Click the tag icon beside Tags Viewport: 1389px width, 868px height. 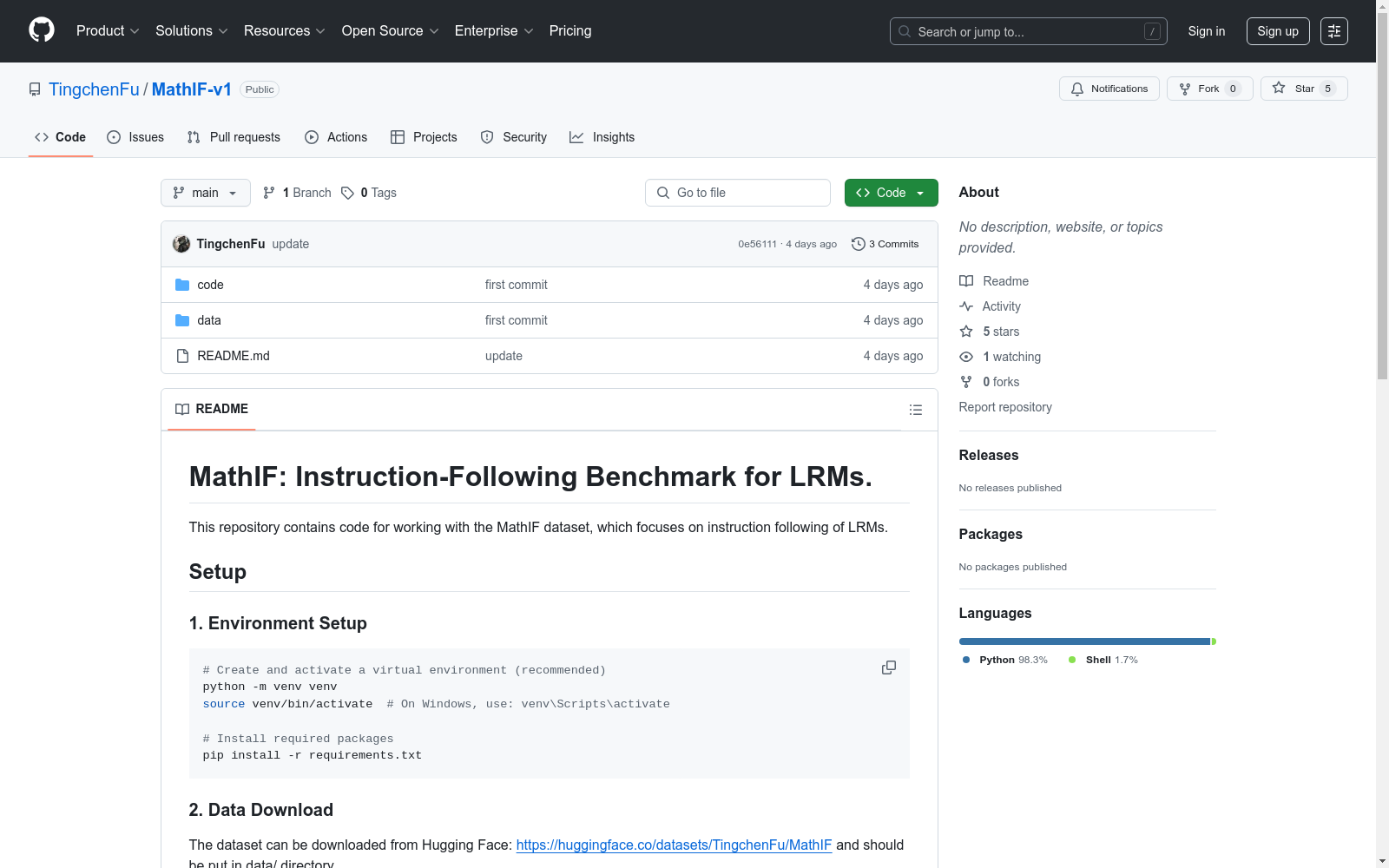pyautogui.click(x=347, y=193)
